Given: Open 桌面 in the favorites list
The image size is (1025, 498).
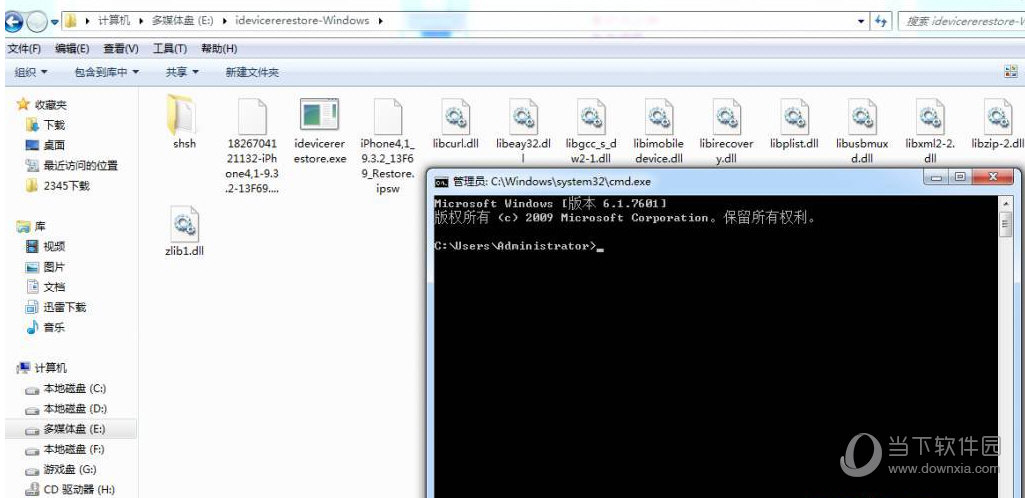Looking at the screenshot, I should click(46, 145).
